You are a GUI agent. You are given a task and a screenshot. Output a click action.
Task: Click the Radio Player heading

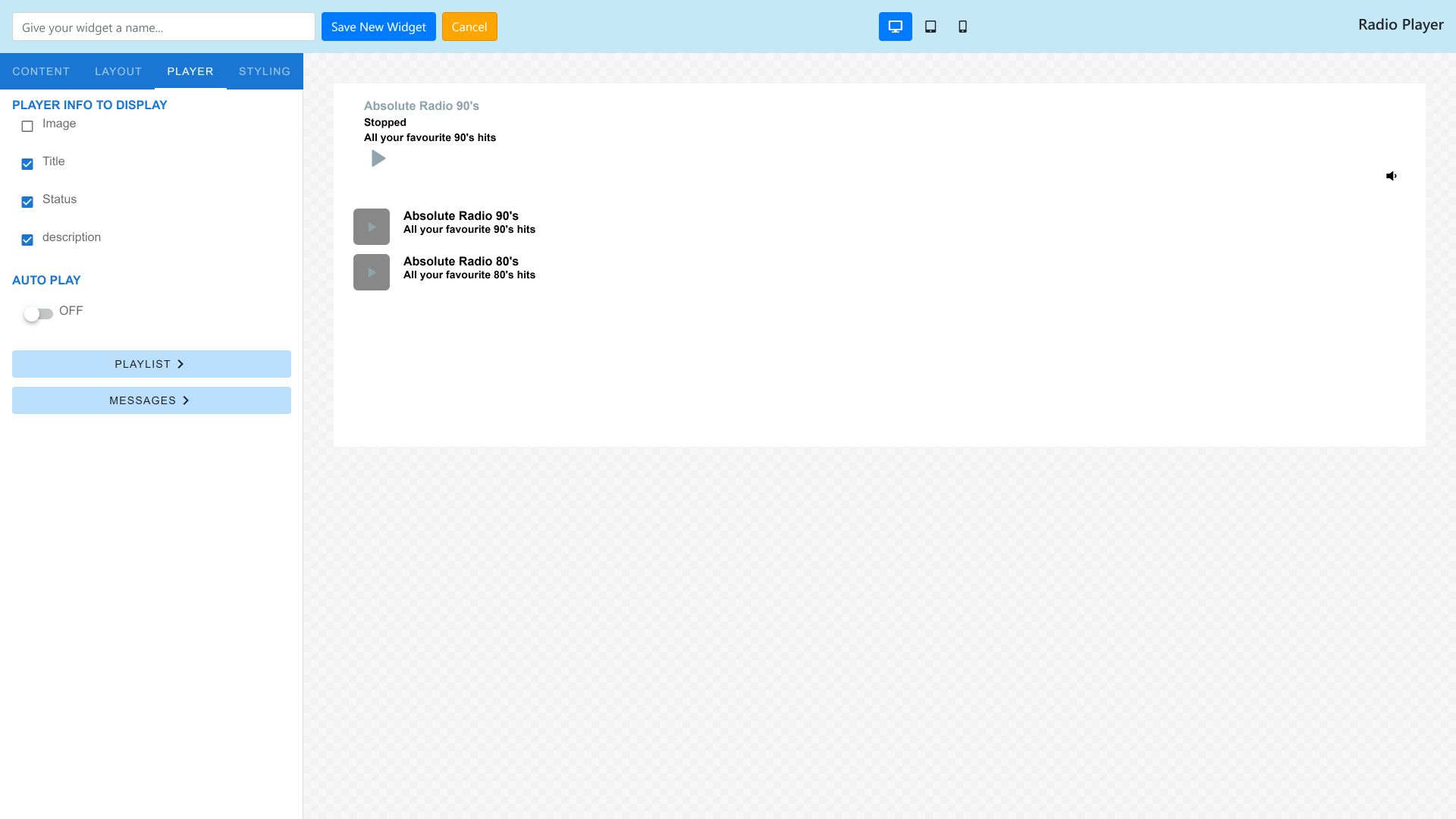(1401, 25)
